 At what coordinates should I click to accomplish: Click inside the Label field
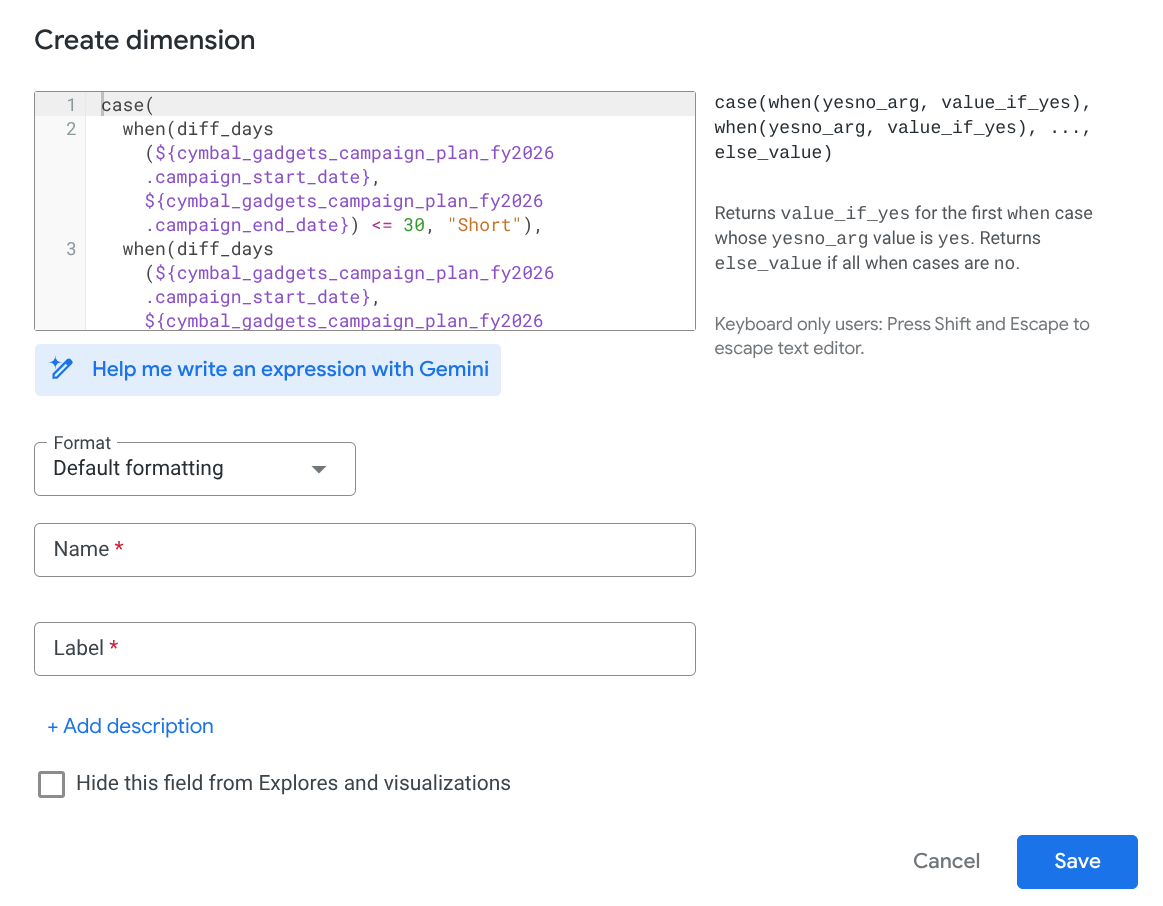pos(365,648)
